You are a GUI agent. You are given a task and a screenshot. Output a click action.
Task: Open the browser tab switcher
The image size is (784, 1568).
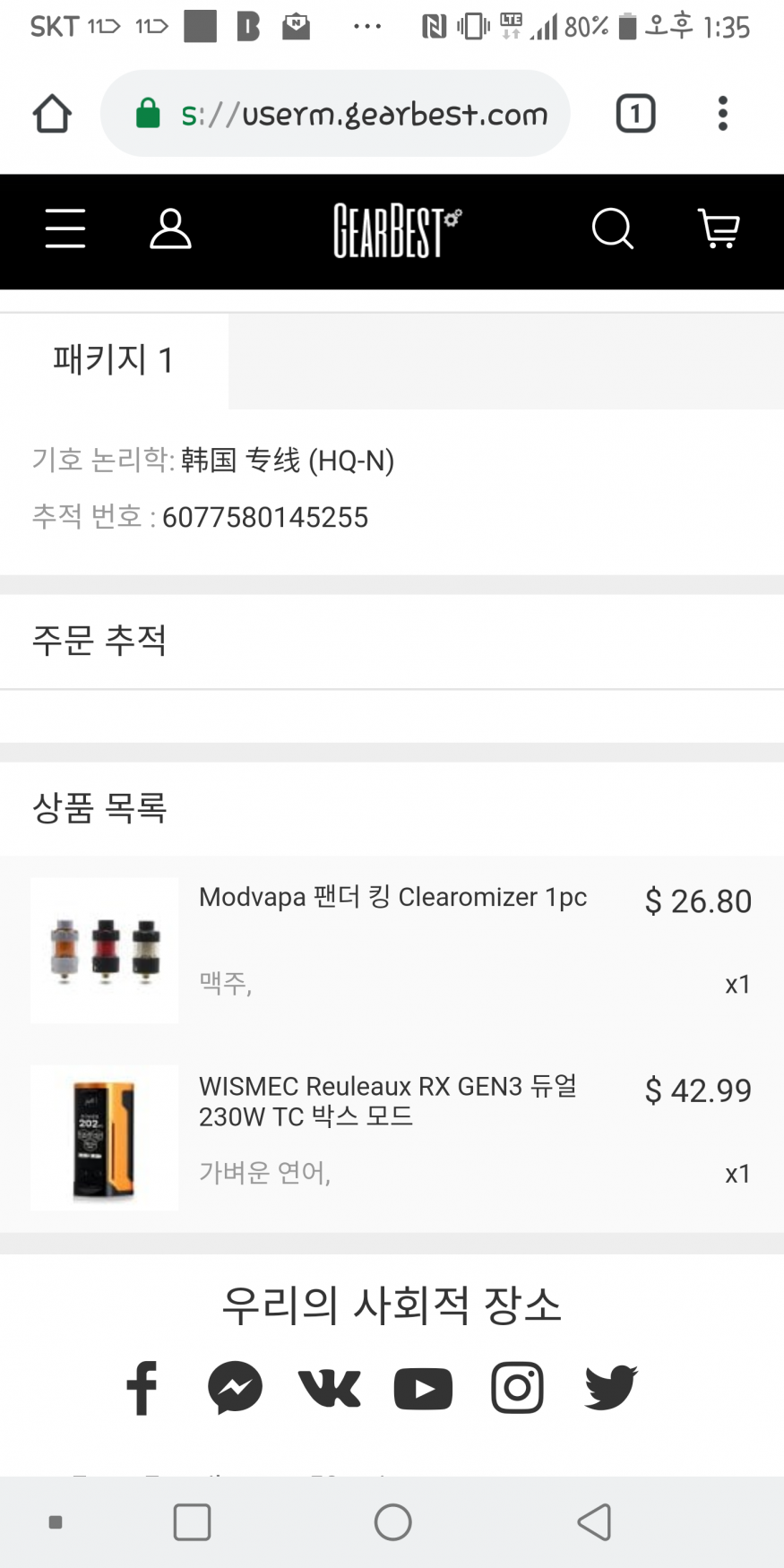(x=635, y=114)
